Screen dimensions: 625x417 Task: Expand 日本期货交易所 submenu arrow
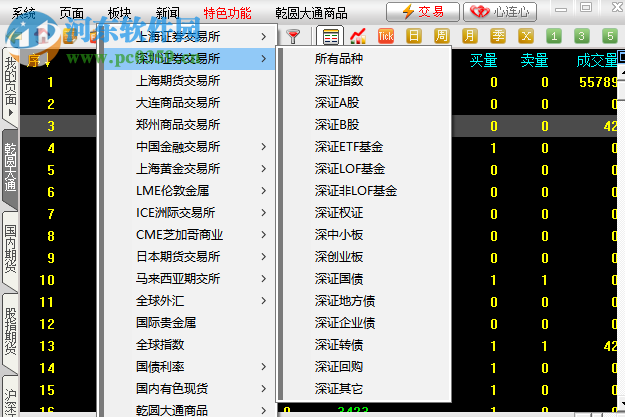pyautogui.click(x=263, y=256)
